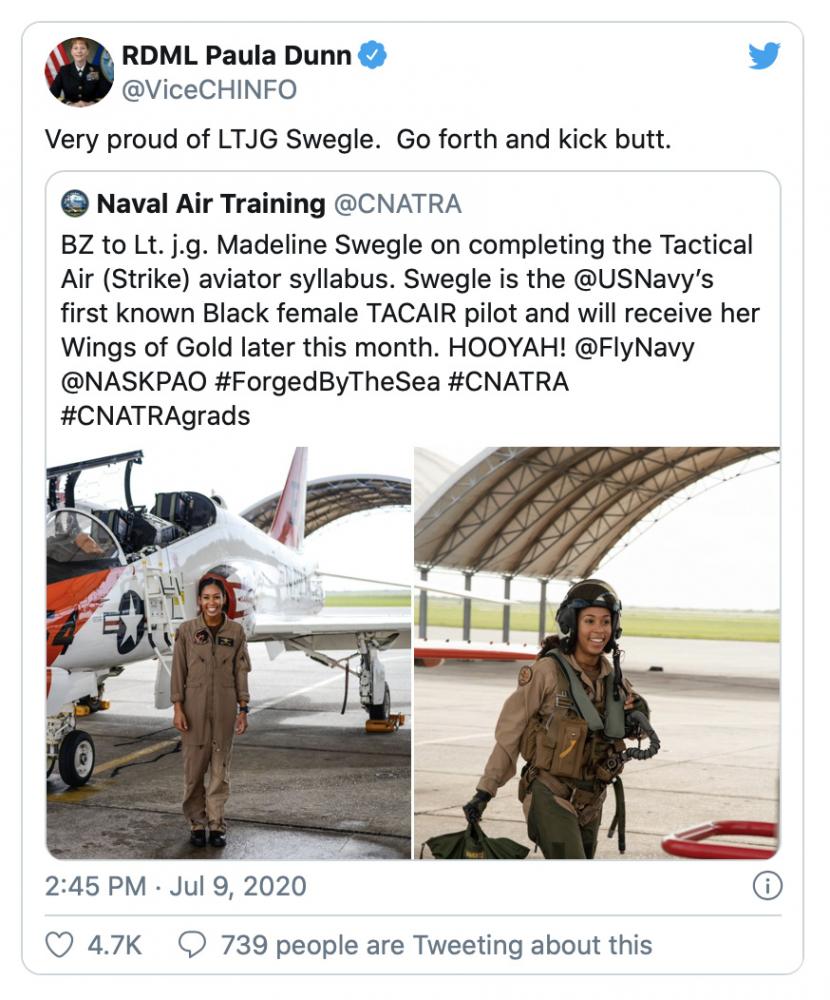Viewport: 830px width, 1000px height.
Task: Click the reply speech bubble icon
Action: [191, 944]
